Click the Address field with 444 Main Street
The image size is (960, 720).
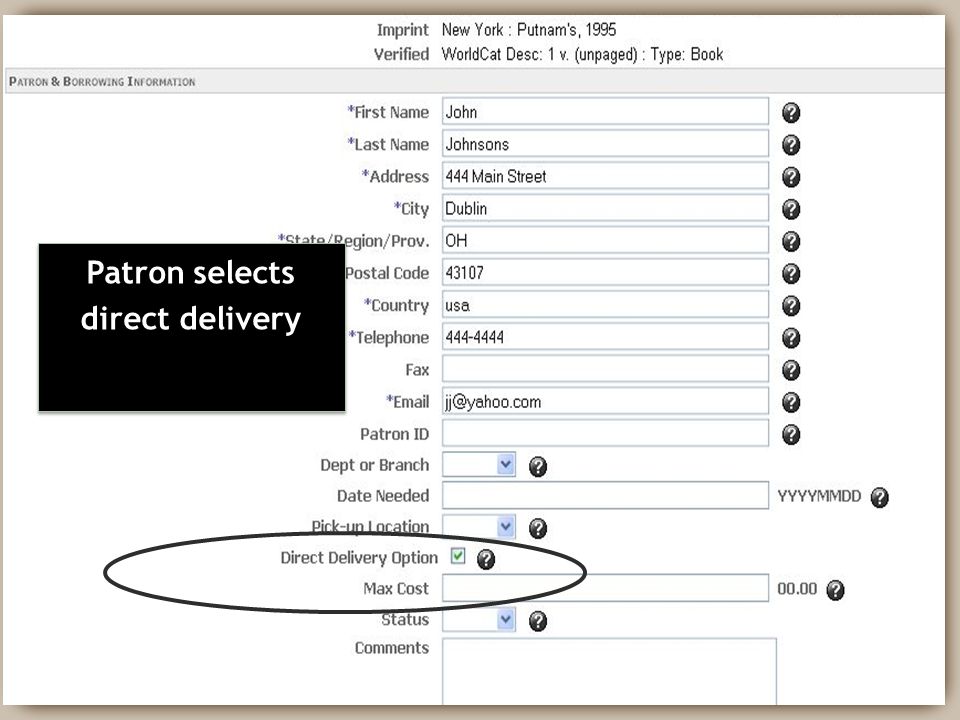(606, 176)
